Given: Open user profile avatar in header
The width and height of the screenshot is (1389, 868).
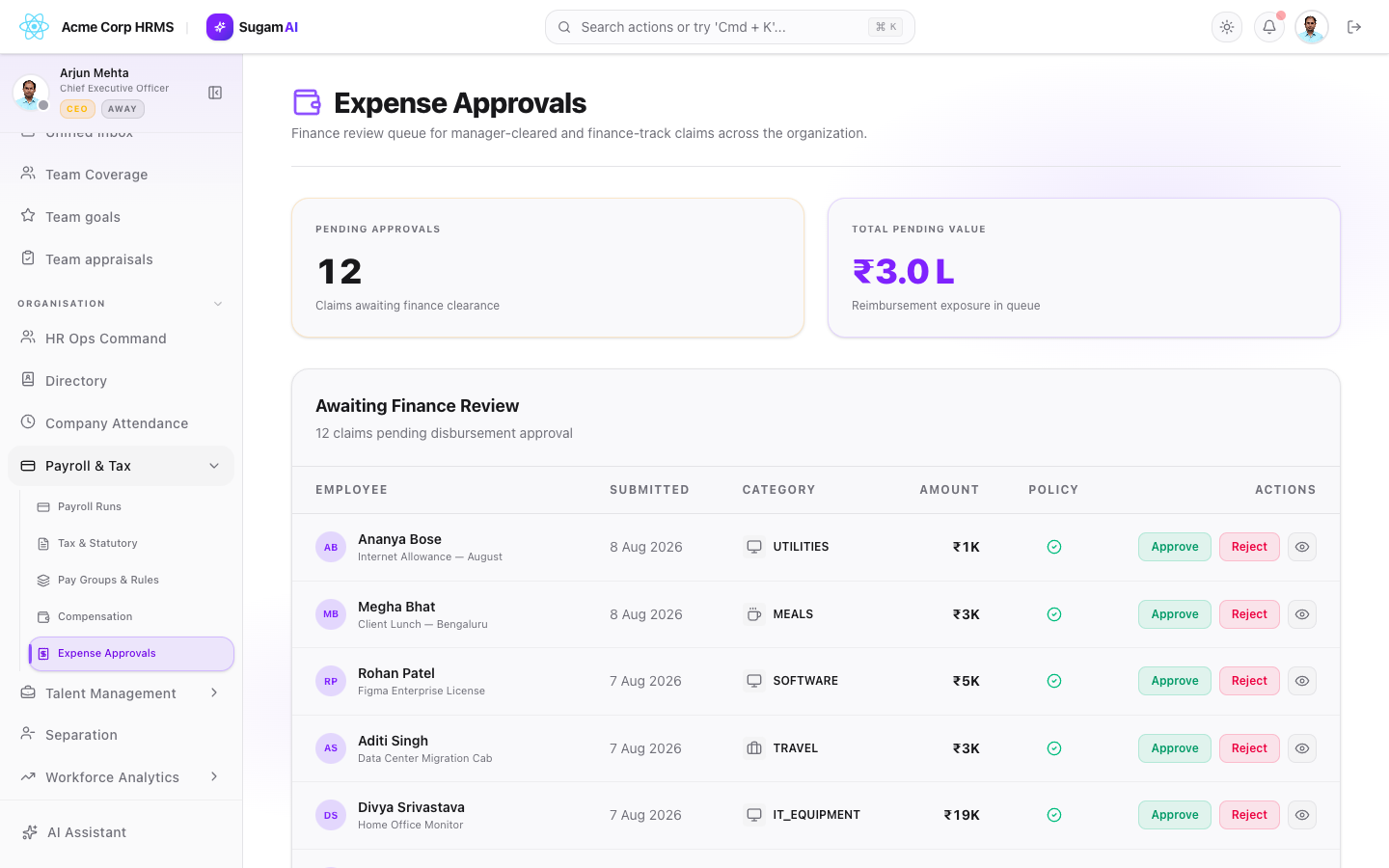Looking at the screenshot, I should (1312, 27).
